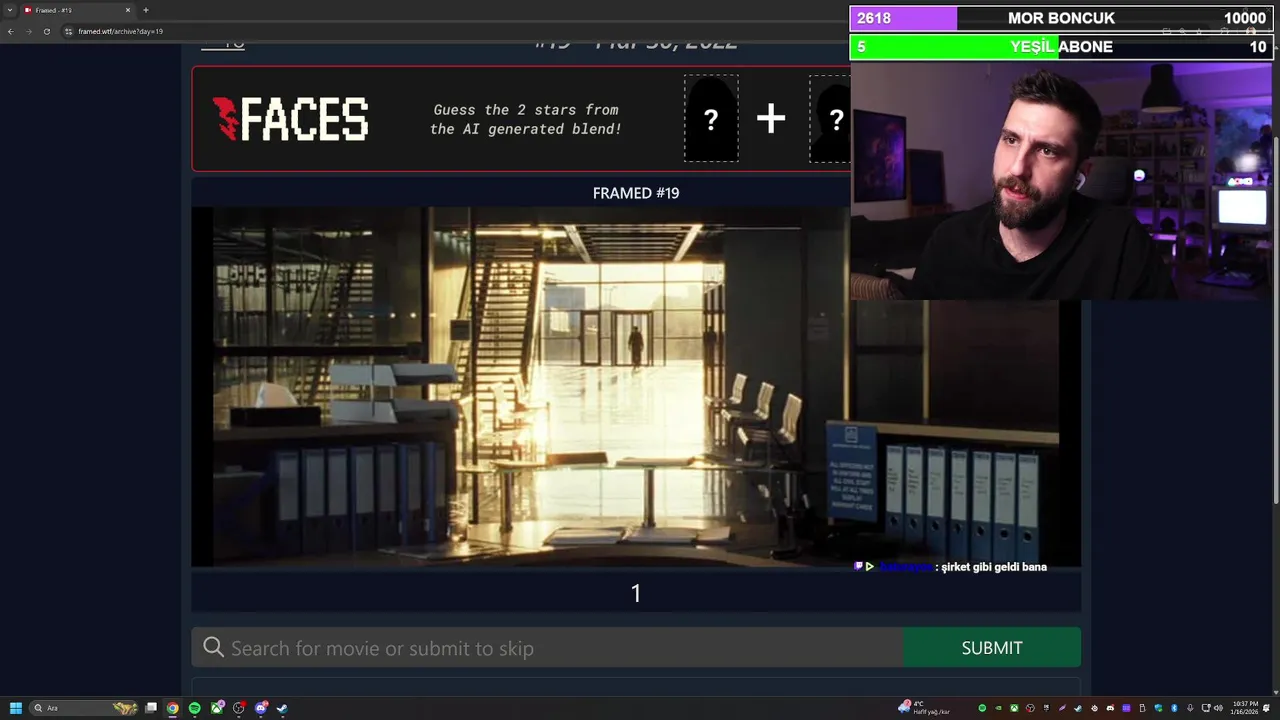Screen dimensions: 1280x720
Task: Open Spotify from the taskbar
Action: point(195,708)
